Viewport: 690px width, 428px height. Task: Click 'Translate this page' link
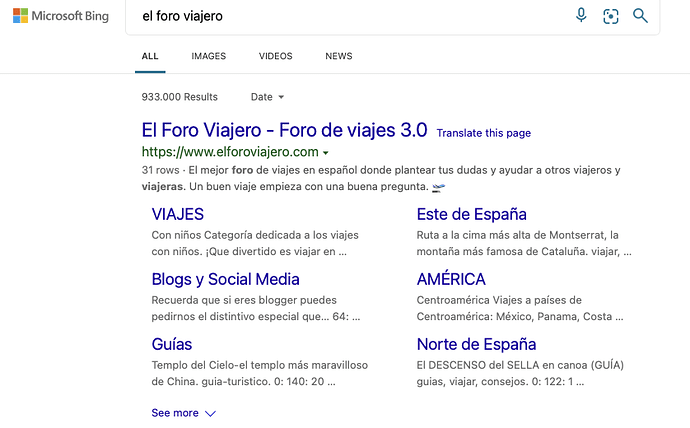click(484, 133)
